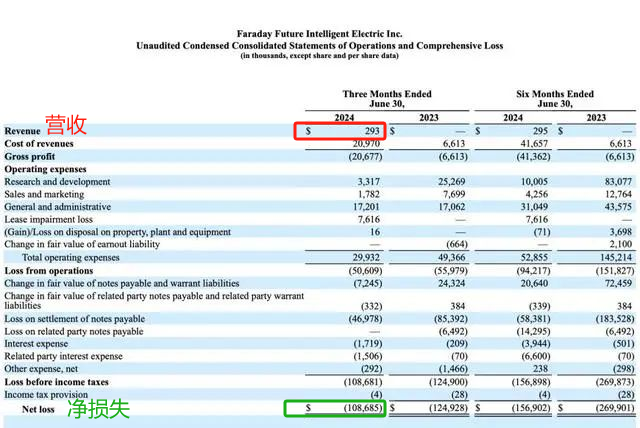The height and width of the screenshot is (428, 640).
Task: Select the Cost of revenues row label
Action: [36, 144]
